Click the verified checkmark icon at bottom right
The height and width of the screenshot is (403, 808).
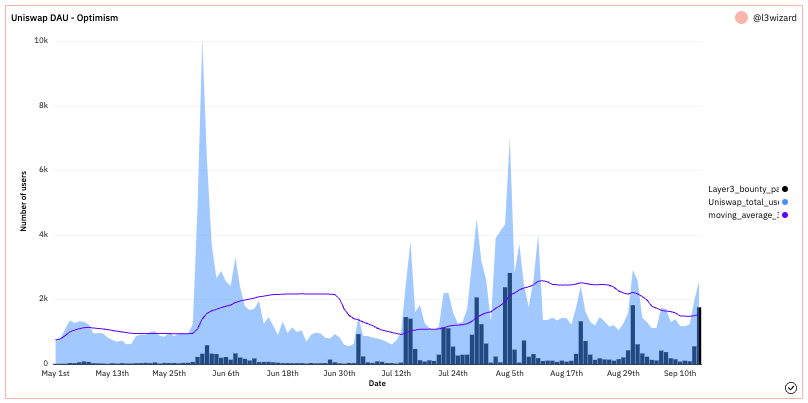[790, 388]
